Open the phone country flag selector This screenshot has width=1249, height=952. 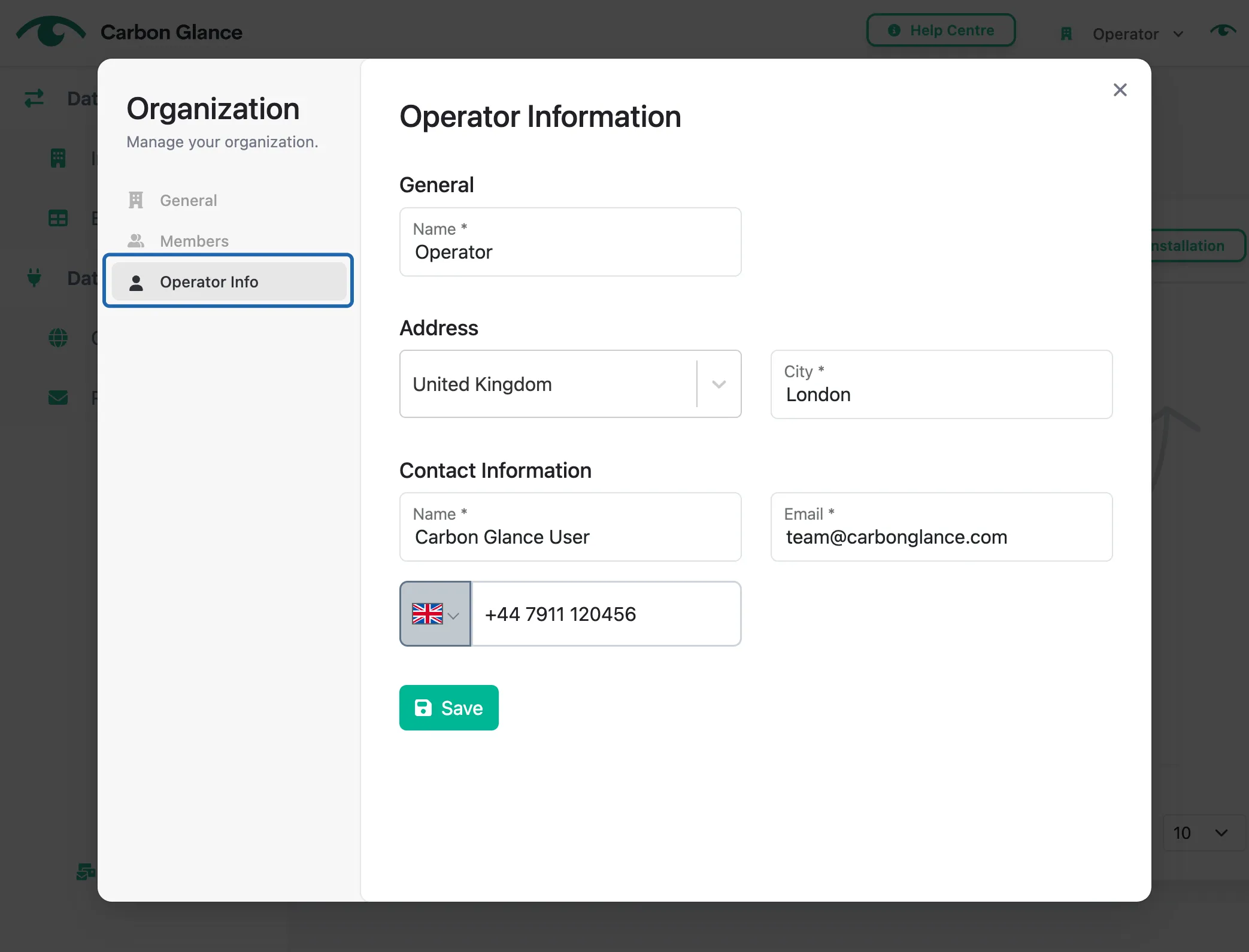pos(435,614)
